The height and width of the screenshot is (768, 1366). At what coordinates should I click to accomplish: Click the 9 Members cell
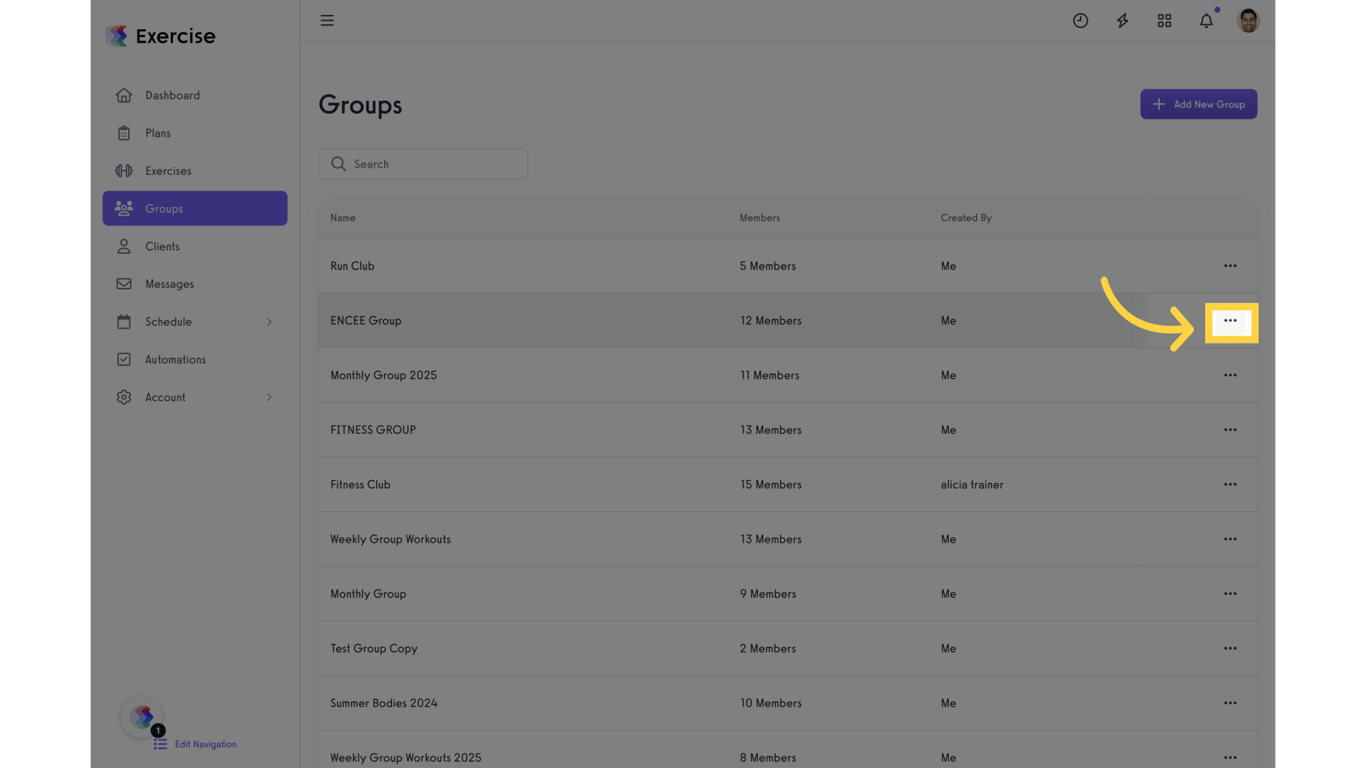[x=768, y=594]
